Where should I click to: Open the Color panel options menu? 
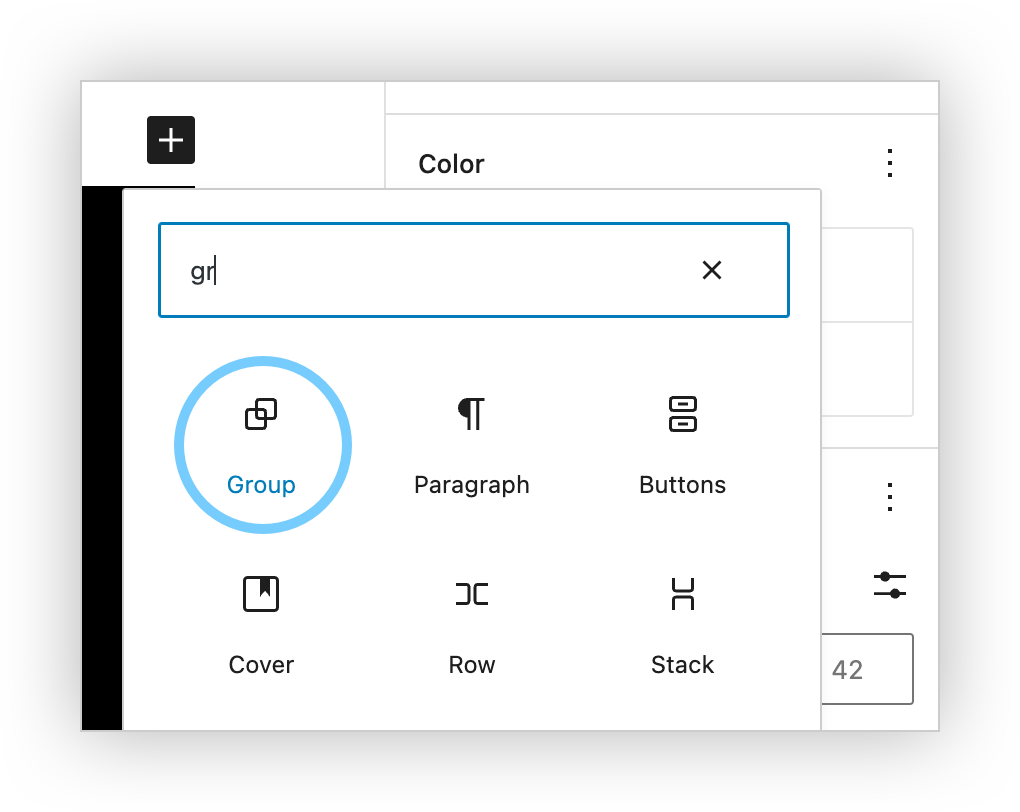pos(889,164)
